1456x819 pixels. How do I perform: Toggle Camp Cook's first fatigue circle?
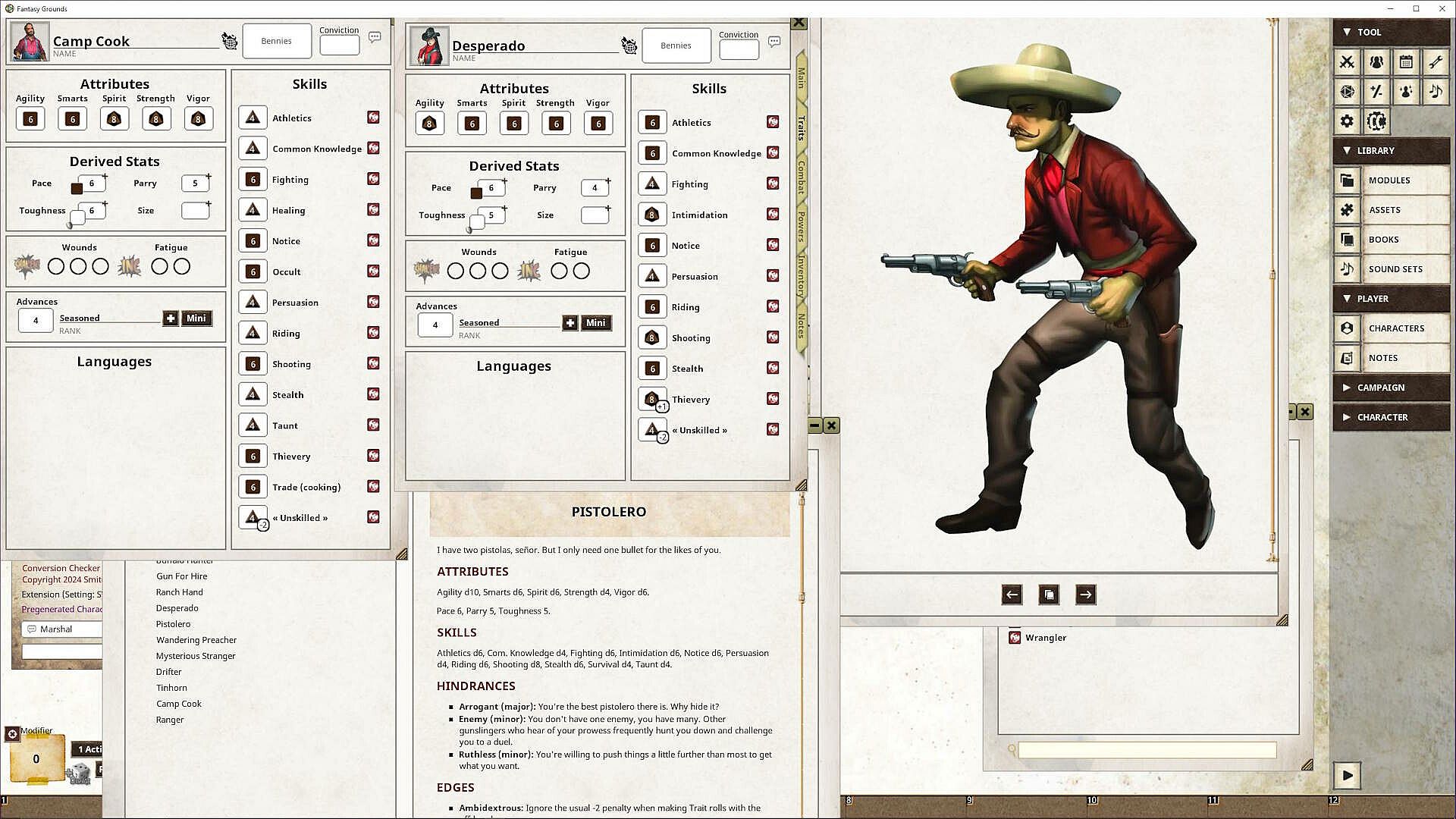click(159, 267)
